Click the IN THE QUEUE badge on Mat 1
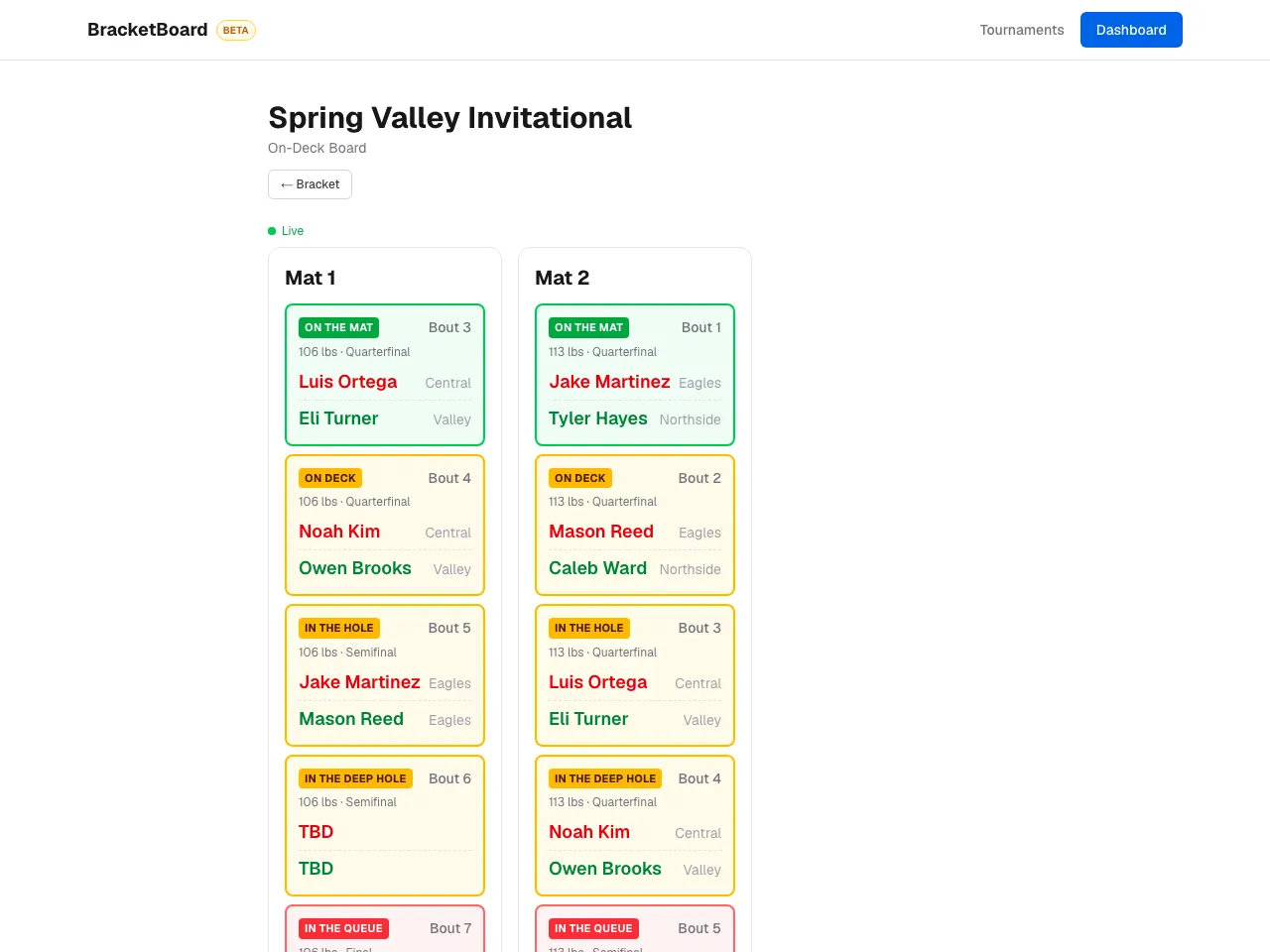1270x952 pixels. click(x=343, y=928)
